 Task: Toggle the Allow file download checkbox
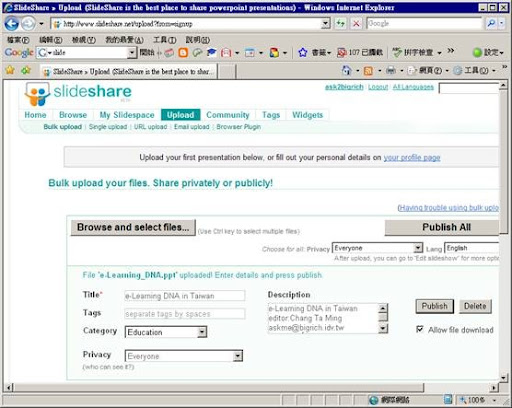pos(420,329)
